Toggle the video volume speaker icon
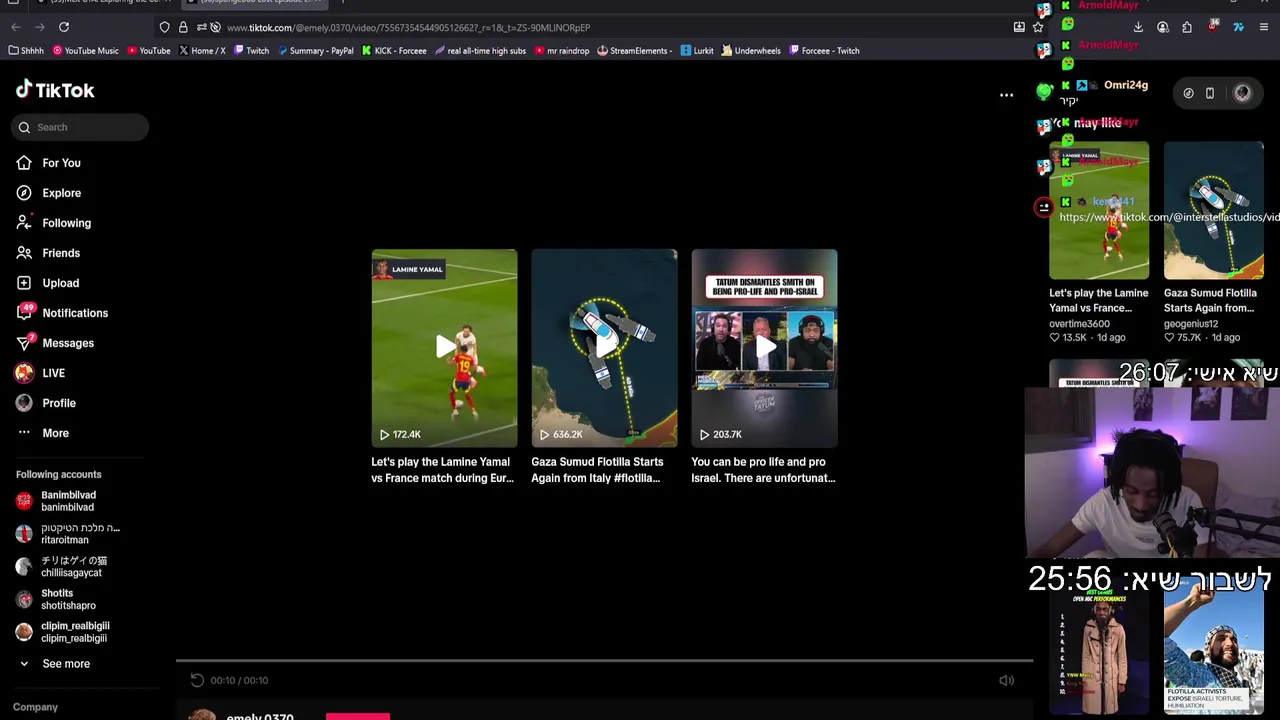 click(1006, 680)
